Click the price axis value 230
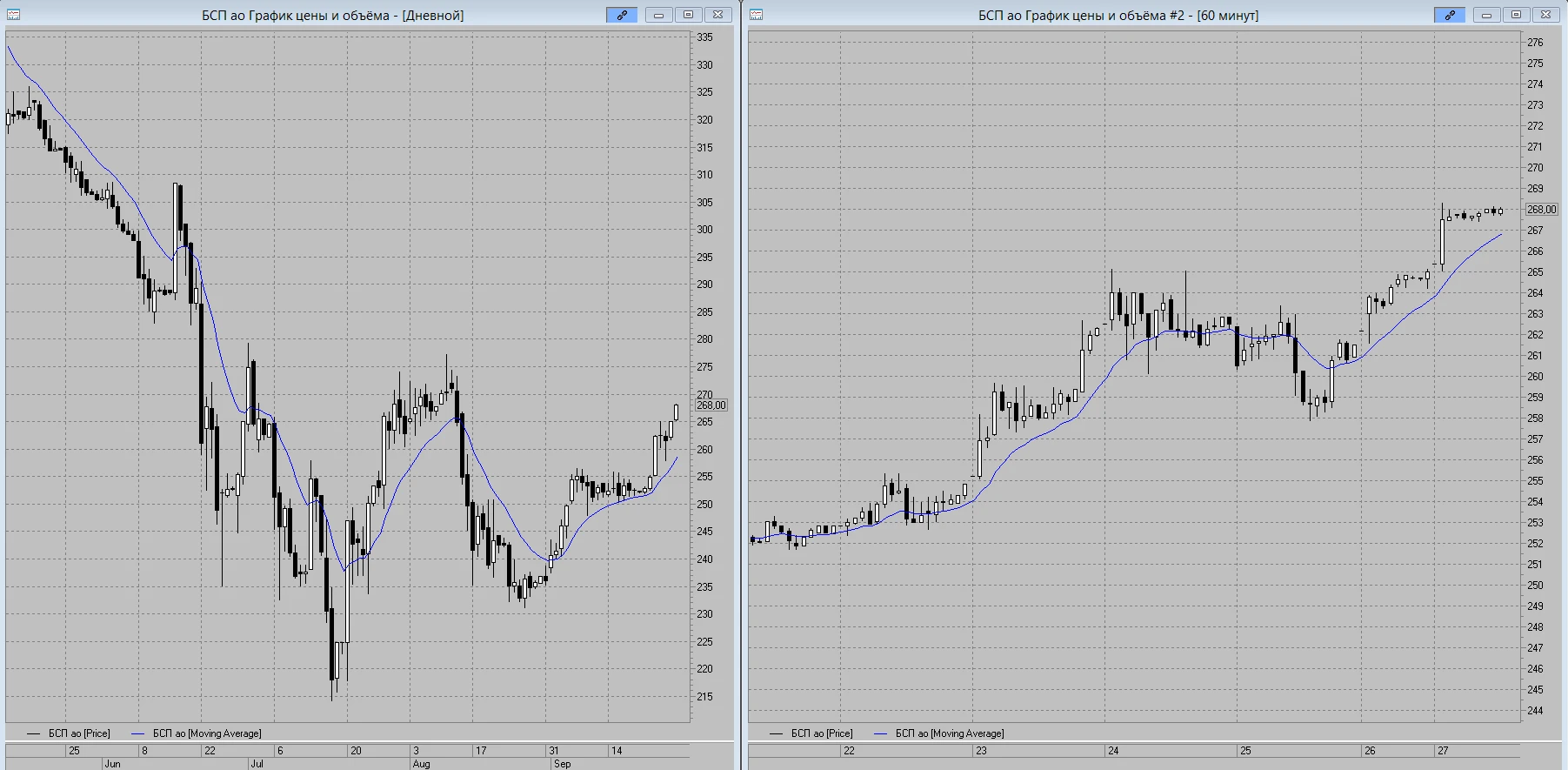Viewport: 1568px width, 770px height. (704, 614)
